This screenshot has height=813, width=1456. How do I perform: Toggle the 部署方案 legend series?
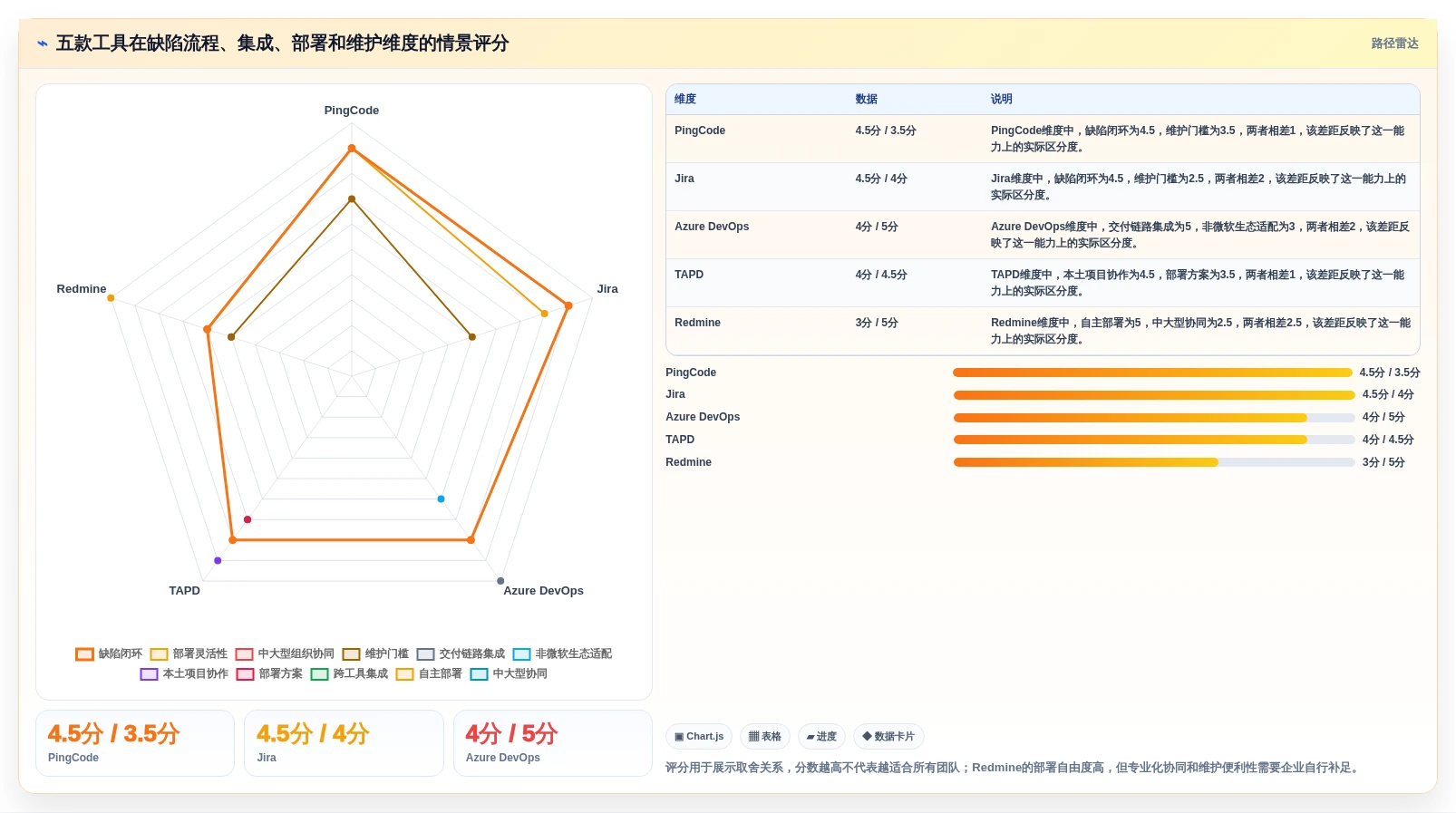pos(269,673)
